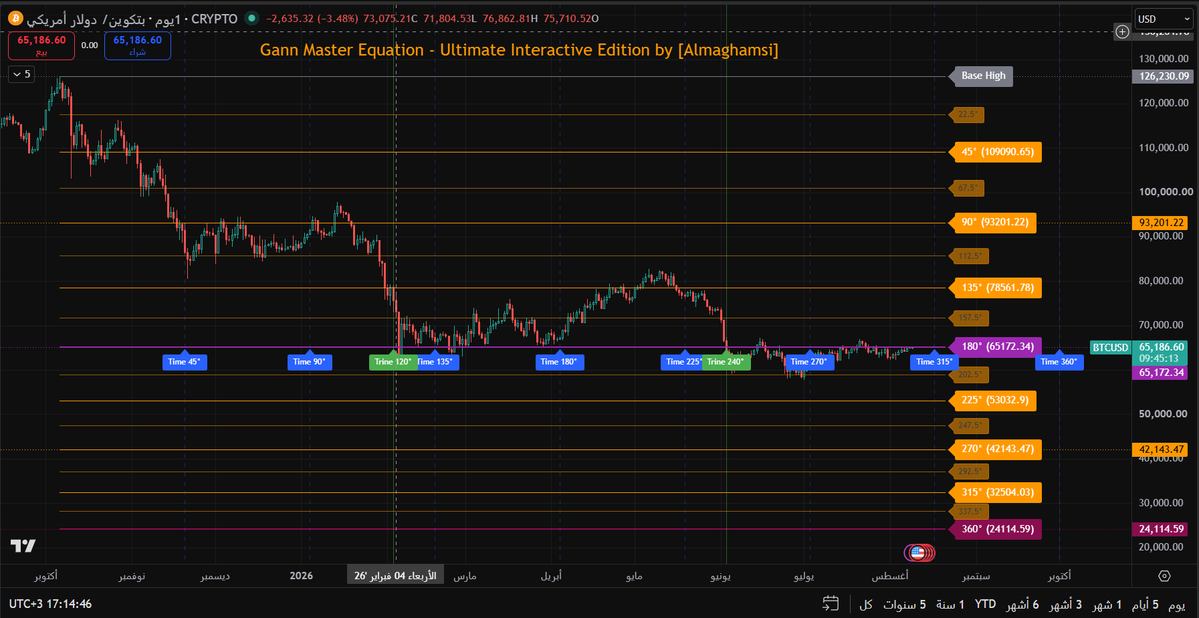
Task: Click the Time 360° marker
Action: tap(1059, 362)
